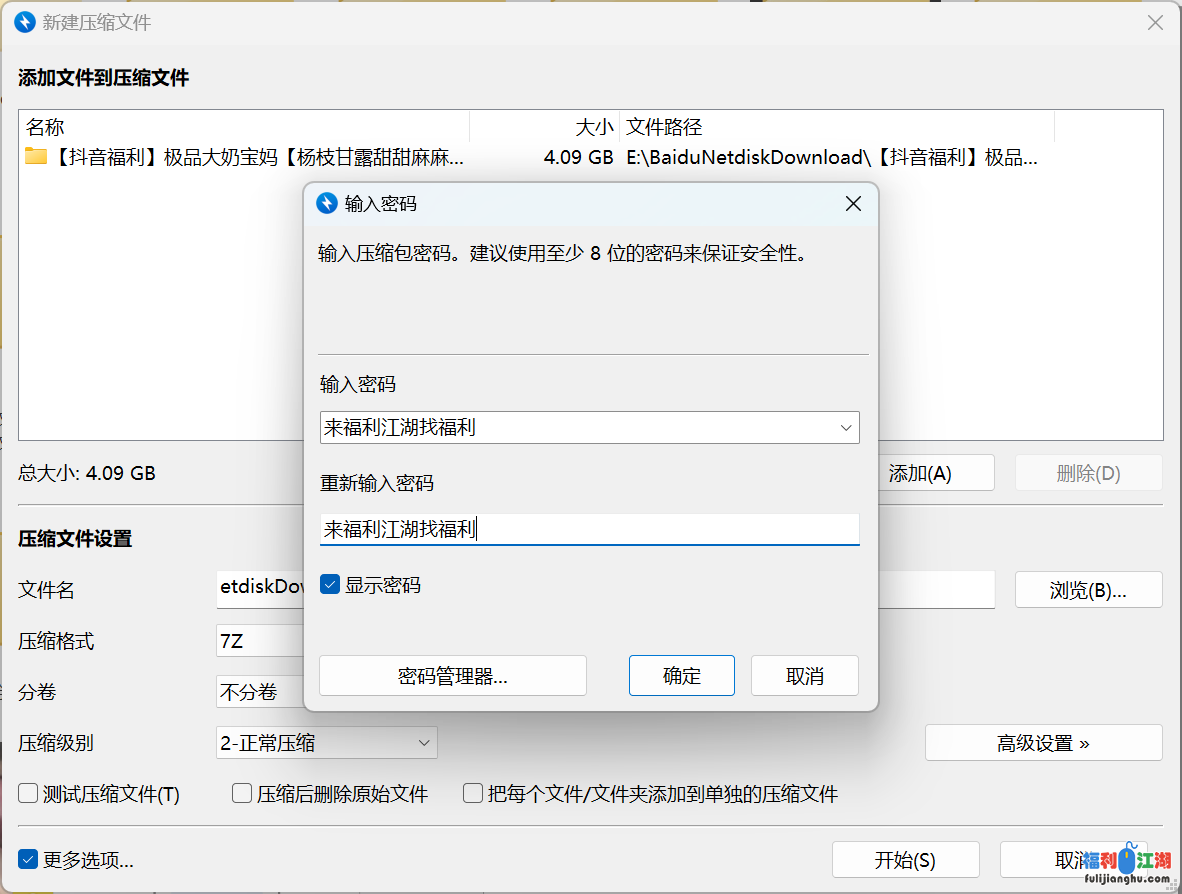
Task: Open the 密码管理器 dialog
Action: pyautogui.click(x=452, y=675)
